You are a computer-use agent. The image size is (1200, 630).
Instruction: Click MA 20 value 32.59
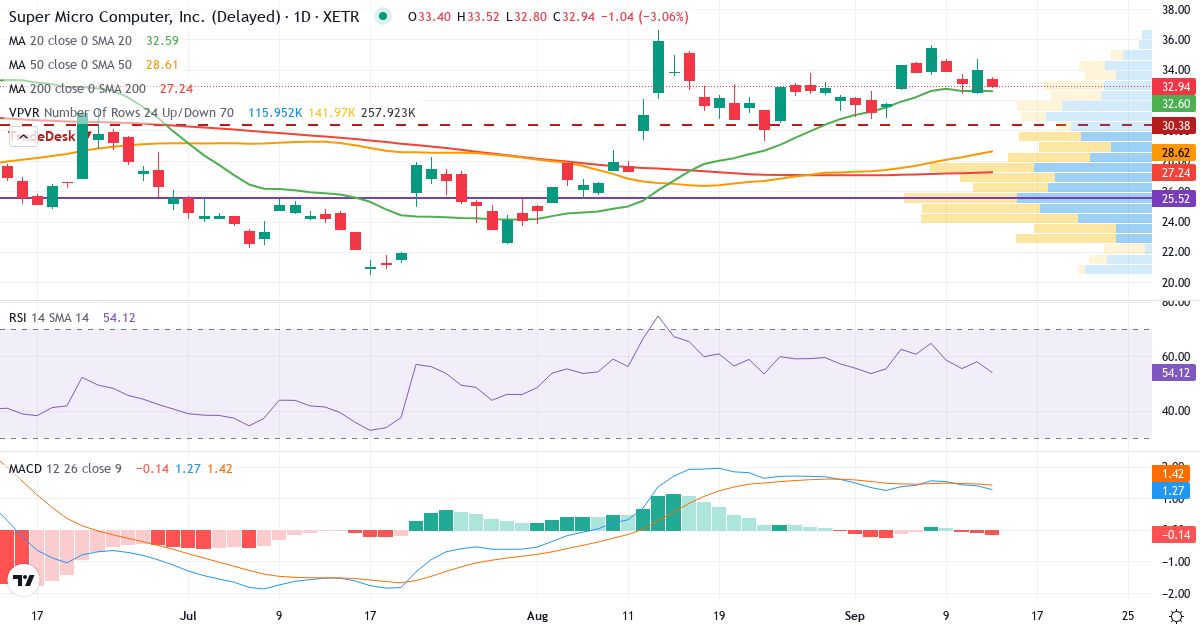click(162, 40)
